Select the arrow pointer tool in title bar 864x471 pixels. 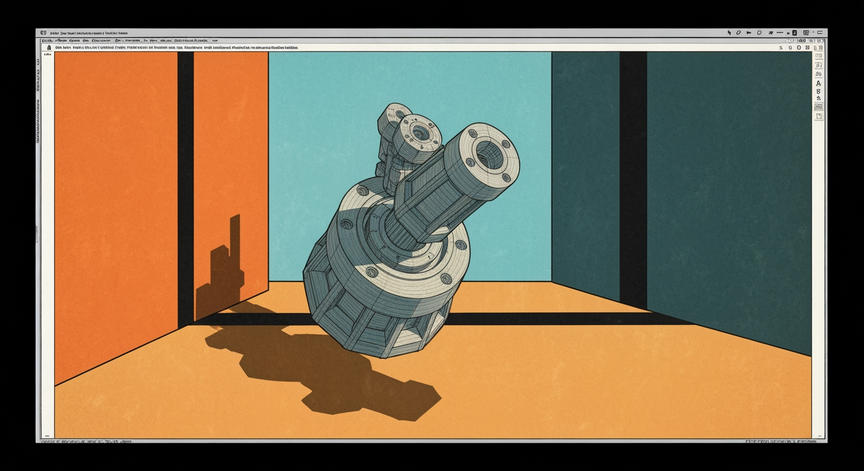pos(730,33)
